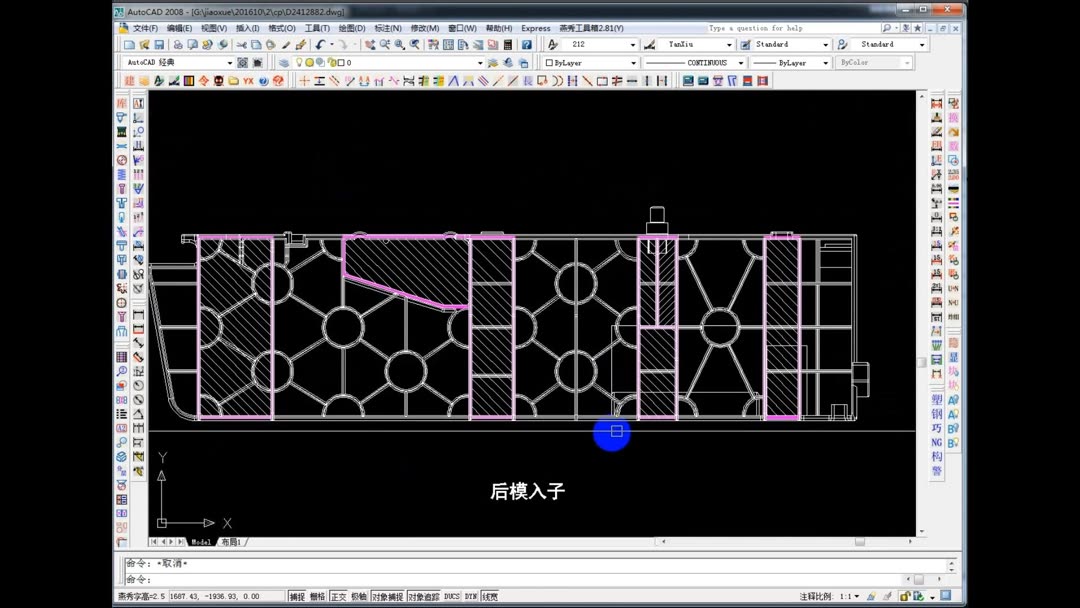Viewport: 1080px width, 608px height.
Task: Launch the Plot tool icon
Action: click(178, 44)
